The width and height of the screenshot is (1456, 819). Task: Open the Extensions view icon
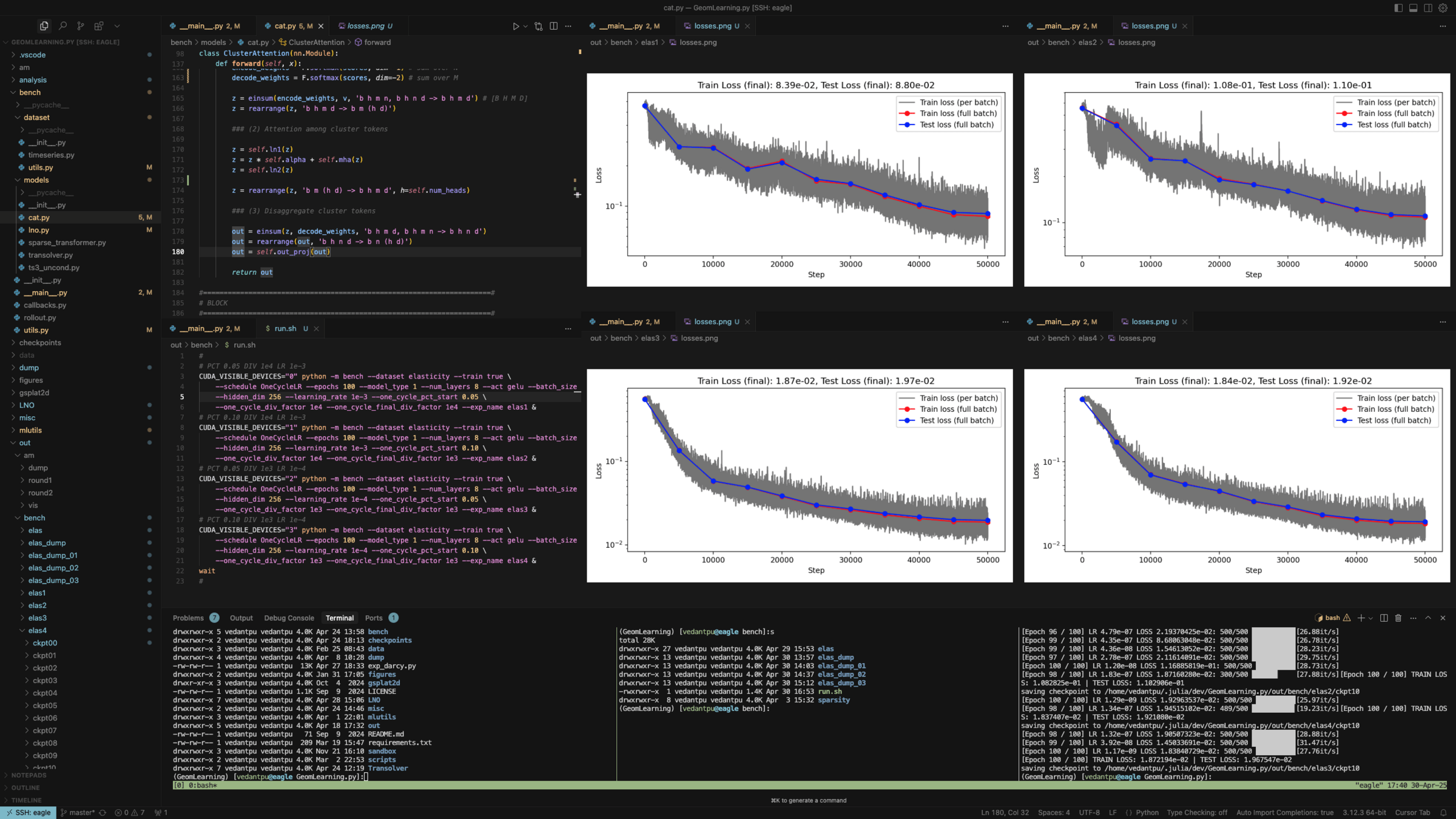point(99,26)
